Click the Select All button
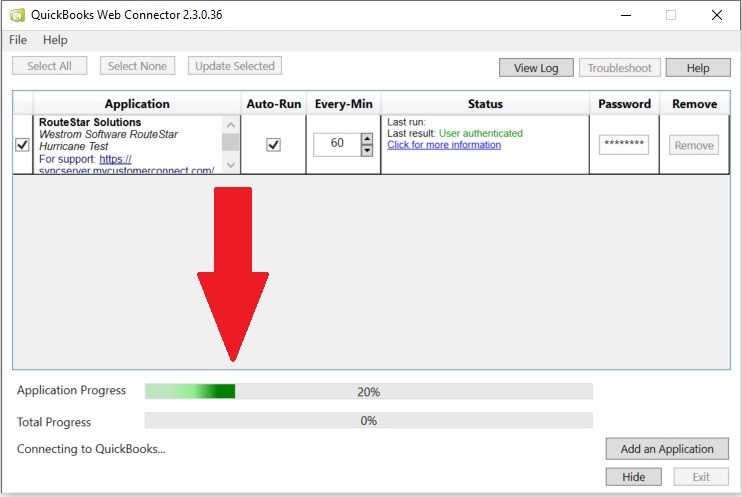 pyautogui.click(x=49, y=66)
